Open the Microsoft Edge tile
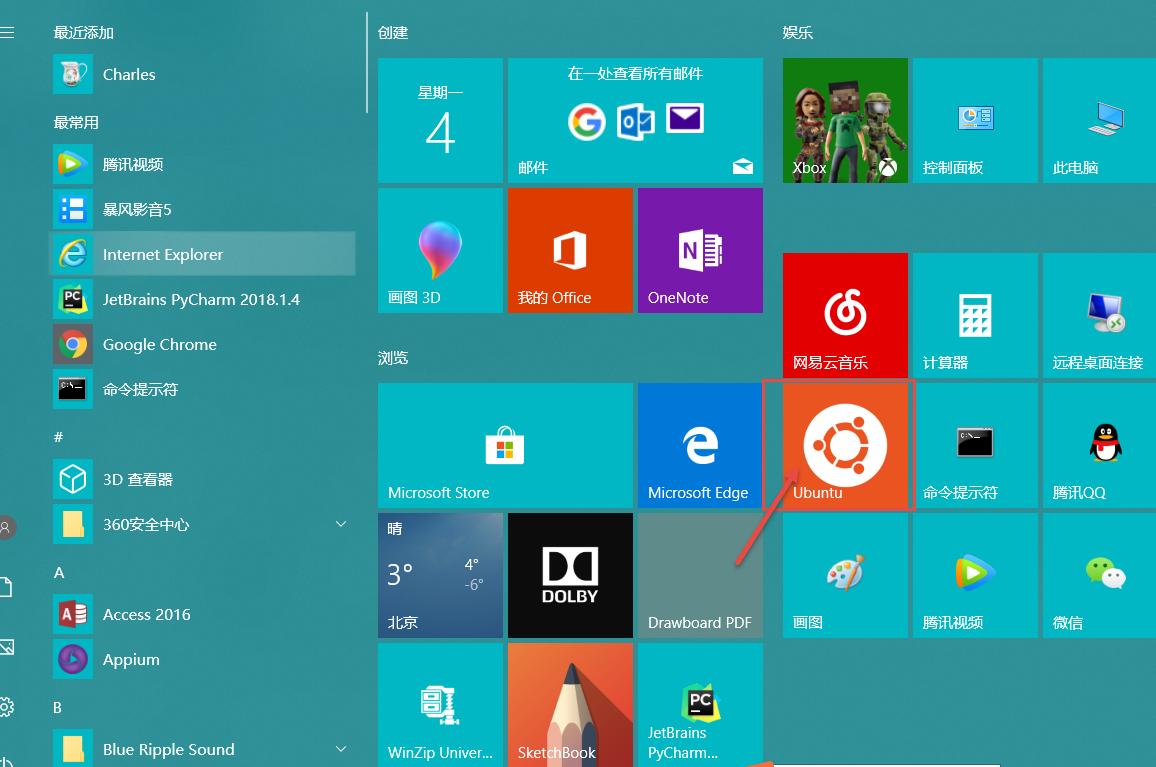This screenshot has height=767, width=1156. 700,445
